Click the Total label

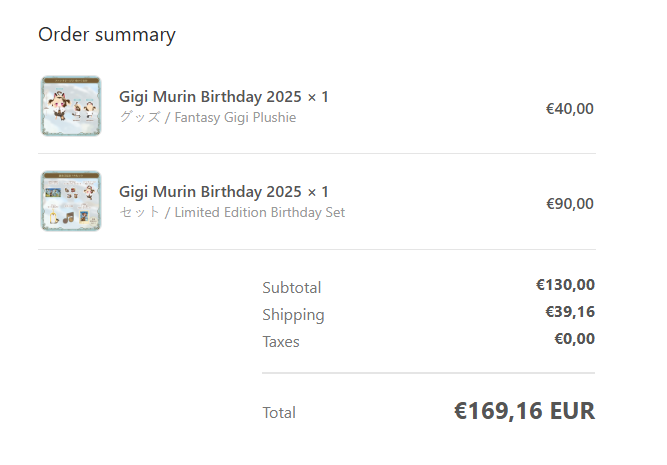point(279,412)
